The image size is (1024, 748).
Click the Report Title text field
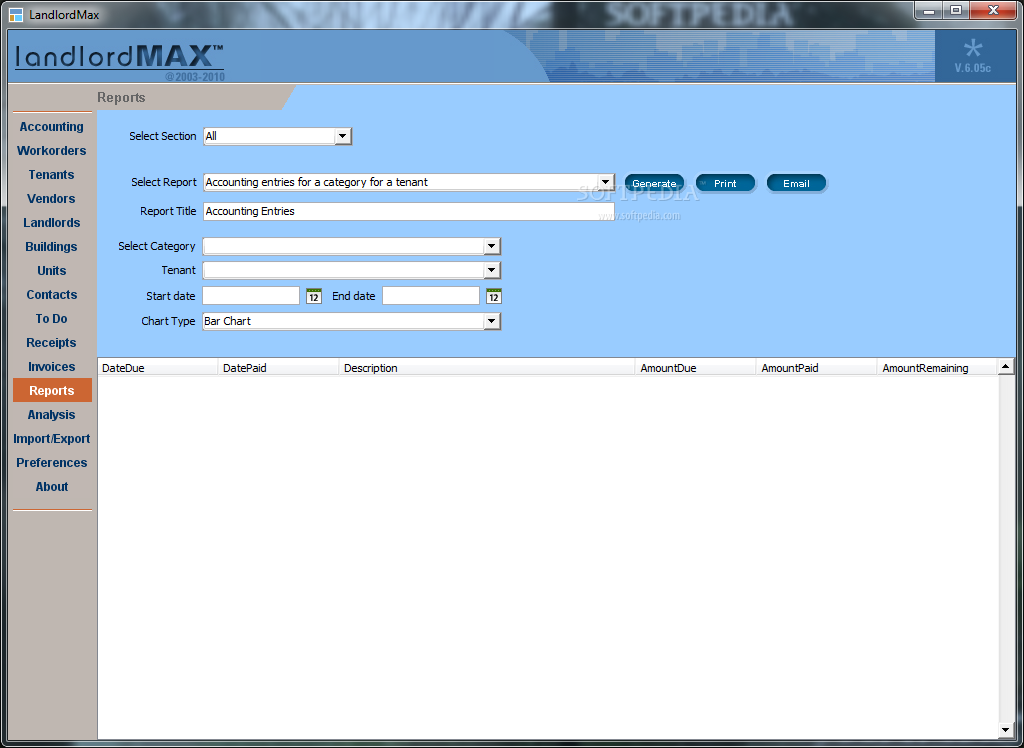point(409,211)
